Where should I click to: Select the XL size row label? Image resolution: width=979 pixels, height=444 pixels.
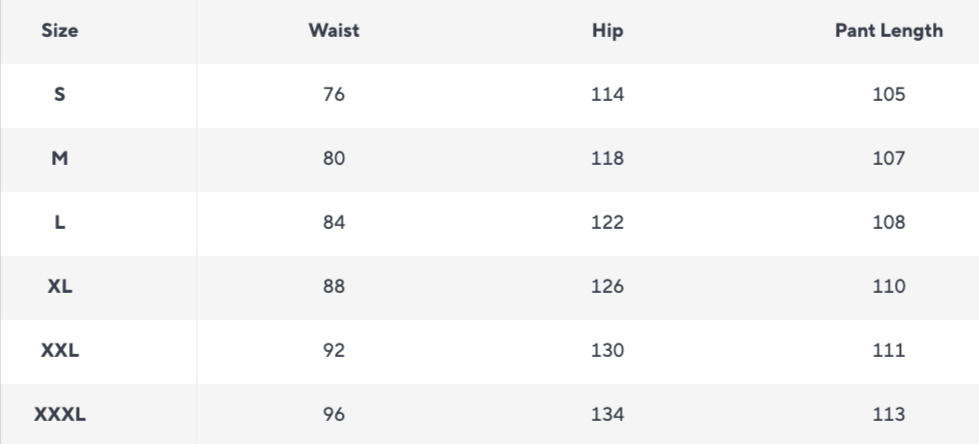point(60,287)
